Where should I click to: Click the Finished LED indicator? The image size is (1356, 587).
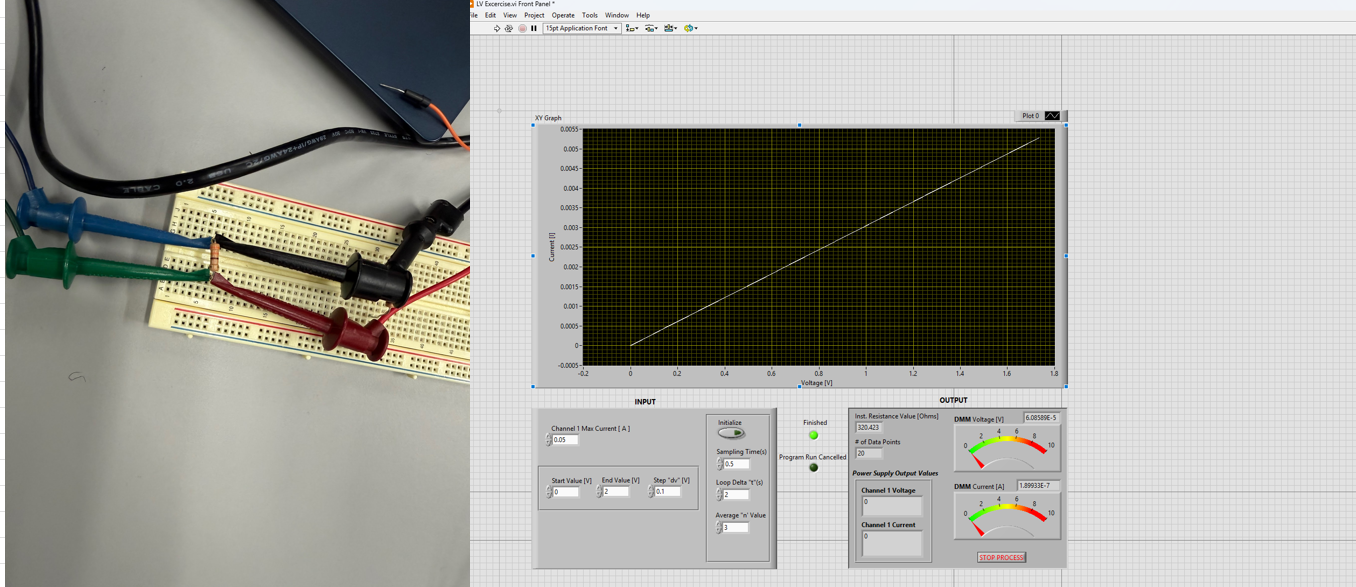click(x=813, y=435)
